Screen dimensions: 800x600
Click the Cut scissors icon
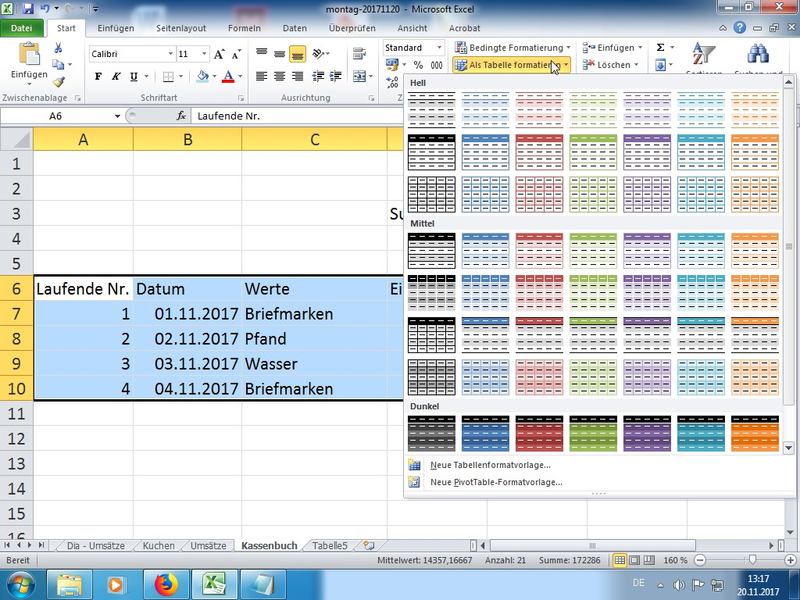58,48
